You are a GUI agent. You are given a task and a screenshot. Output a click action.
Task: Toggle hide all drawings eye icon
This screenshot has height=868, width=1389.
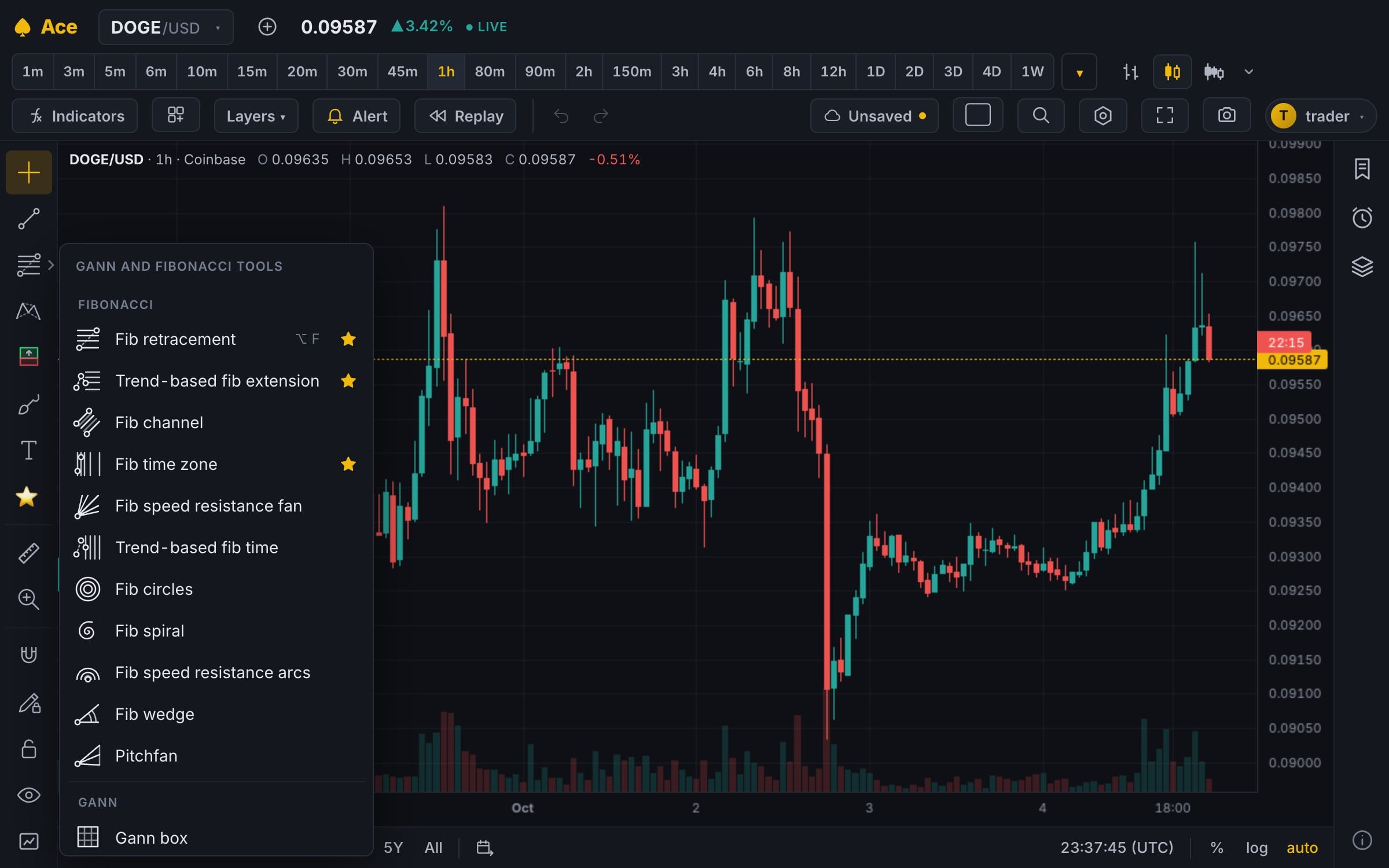coord(28,795)
